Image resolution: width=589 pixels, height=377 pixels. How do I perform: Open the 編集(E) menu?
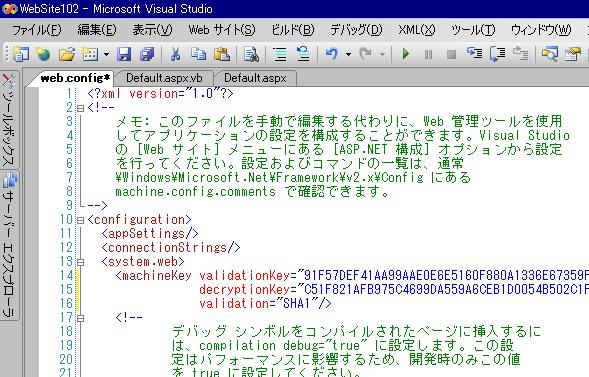pos(97,30)
